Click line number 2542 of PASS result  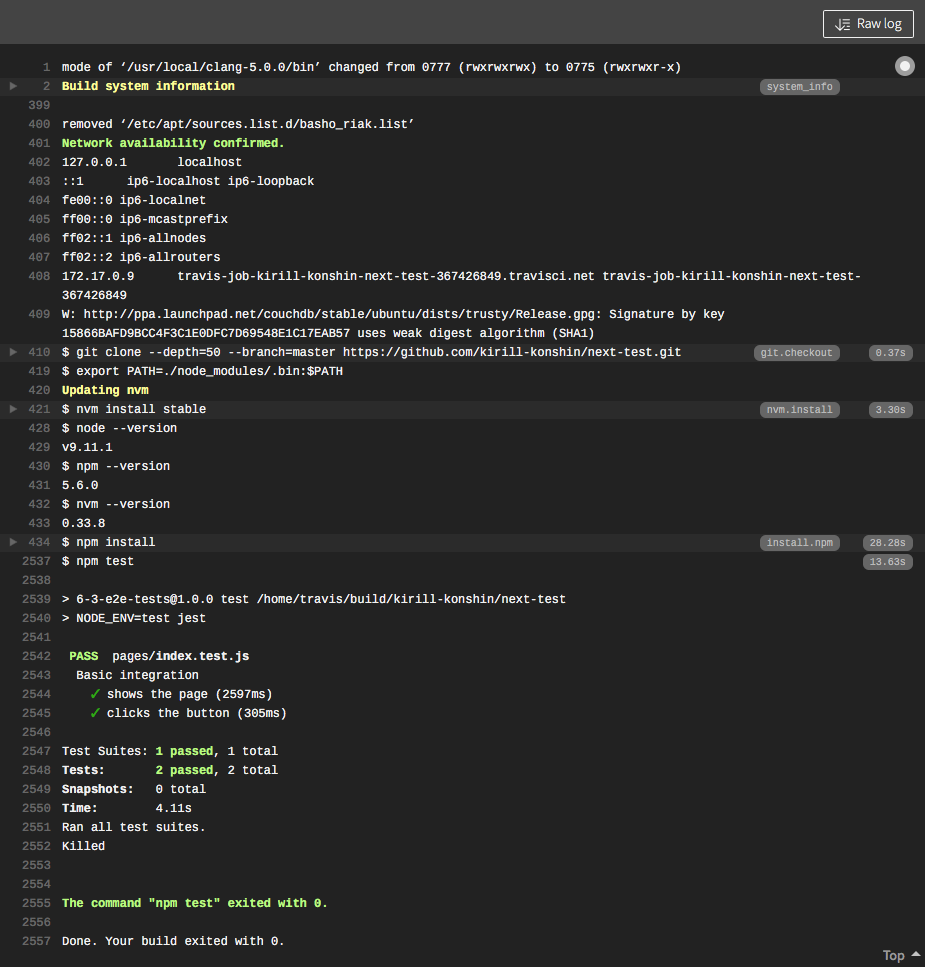35,656
